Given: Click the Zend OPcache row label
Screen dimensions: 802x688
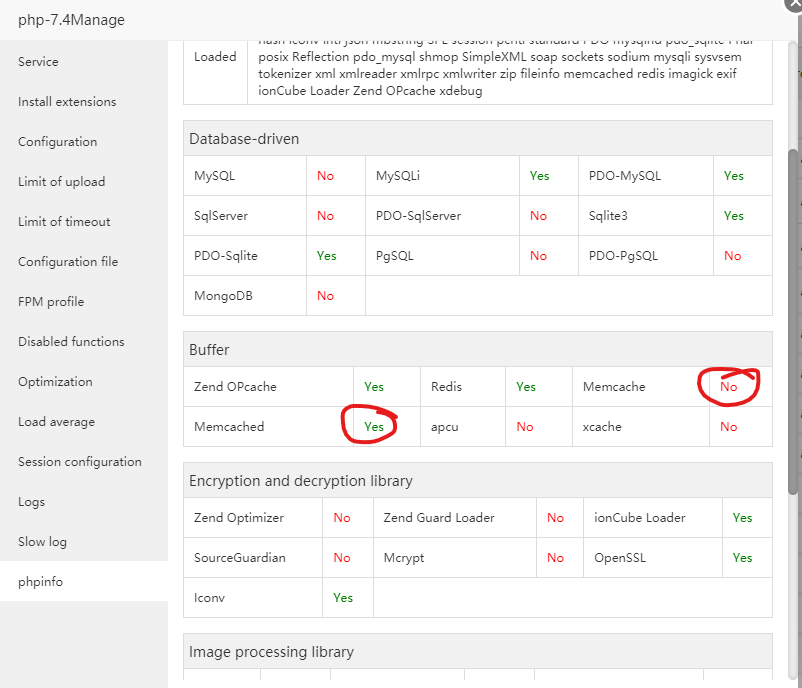Looking at the screenshot, I should pyautogui.click(x=235, y=387).
